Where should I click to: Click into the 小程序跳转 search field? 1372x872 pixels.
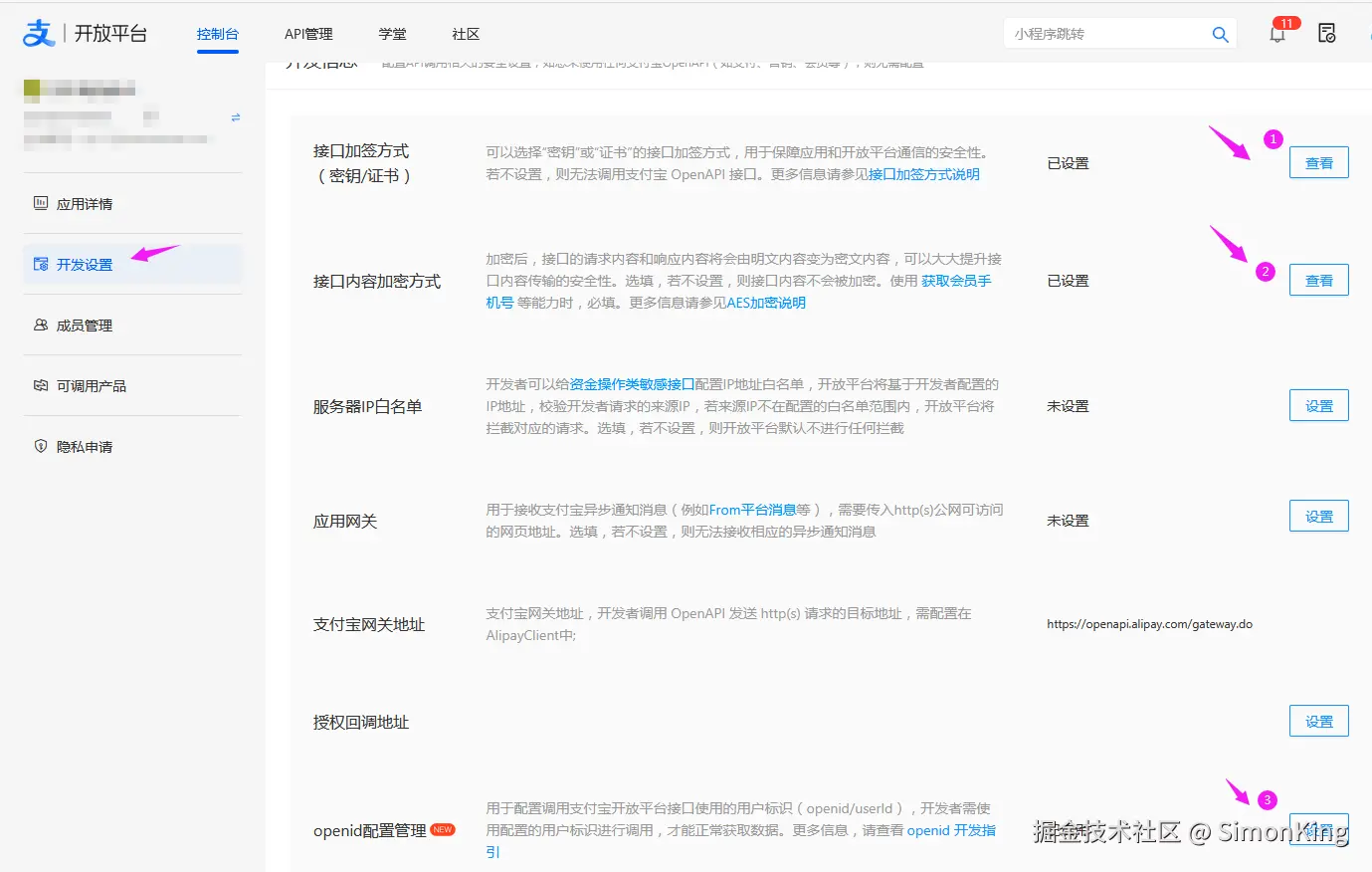pyautogui.click(x=1104, y=34)
